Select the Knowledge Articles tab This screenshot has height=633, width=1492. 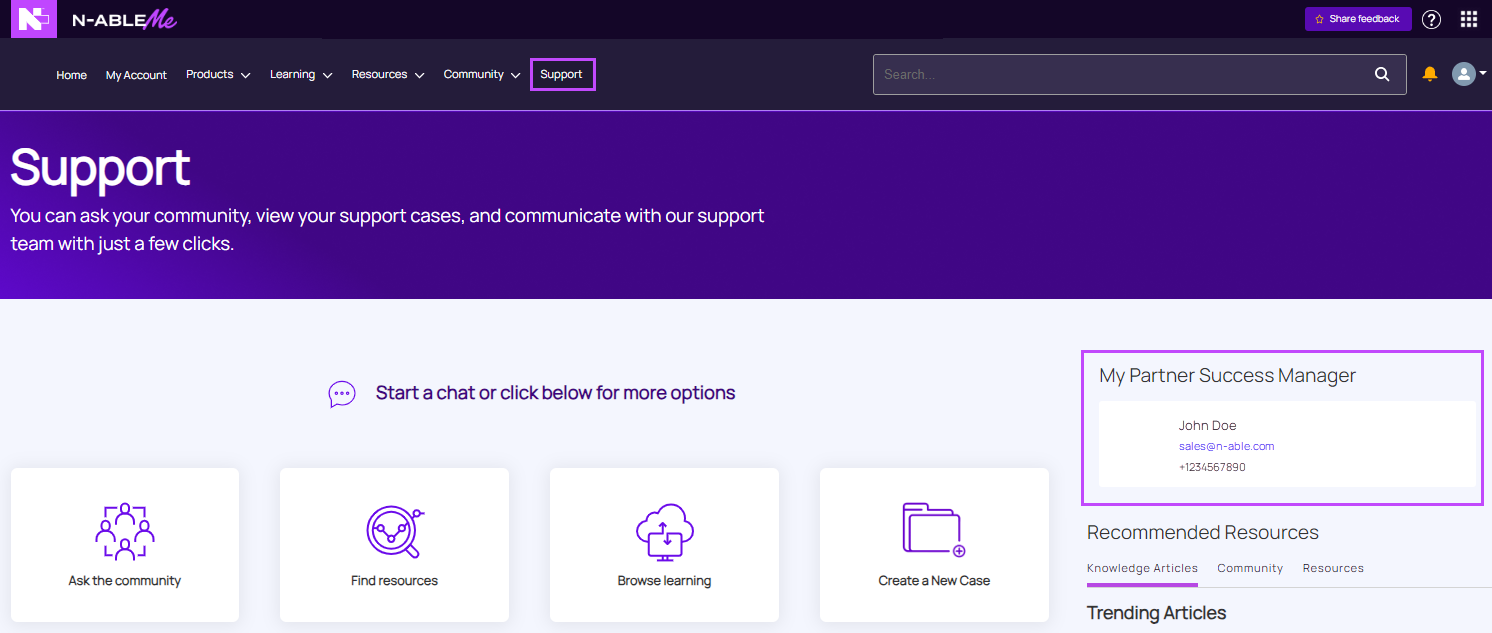click(x=1142, y=568)
